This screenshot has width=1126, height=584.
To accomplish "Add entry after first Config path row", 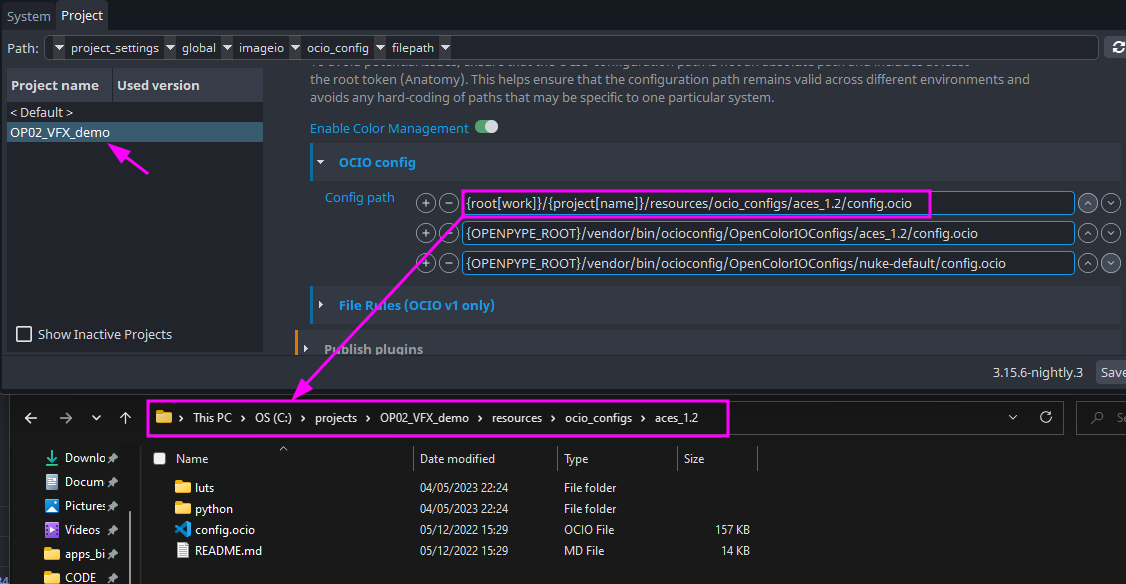I will (x=426, y=204).
